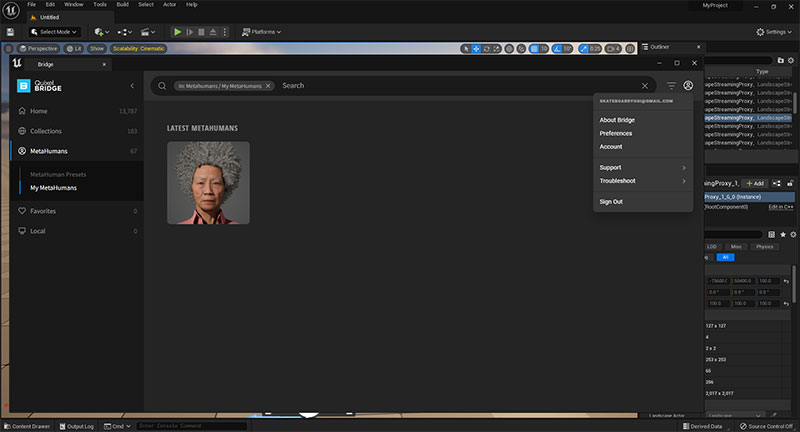Choose Sign Out from the menu
Image resolution: width=800 pixels, height=432 pixels.
611,201
